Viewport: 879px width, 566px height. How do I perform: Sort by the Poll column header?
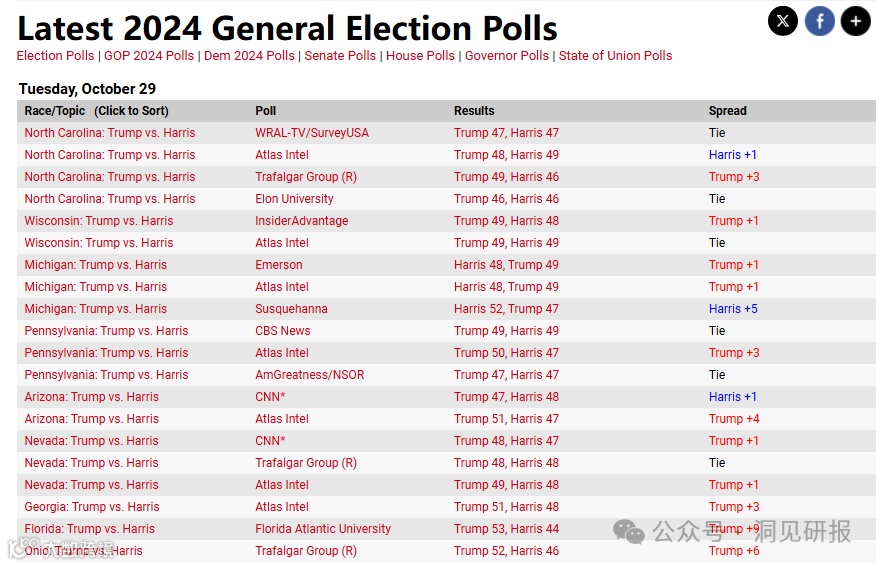click(x=265, y=111)
